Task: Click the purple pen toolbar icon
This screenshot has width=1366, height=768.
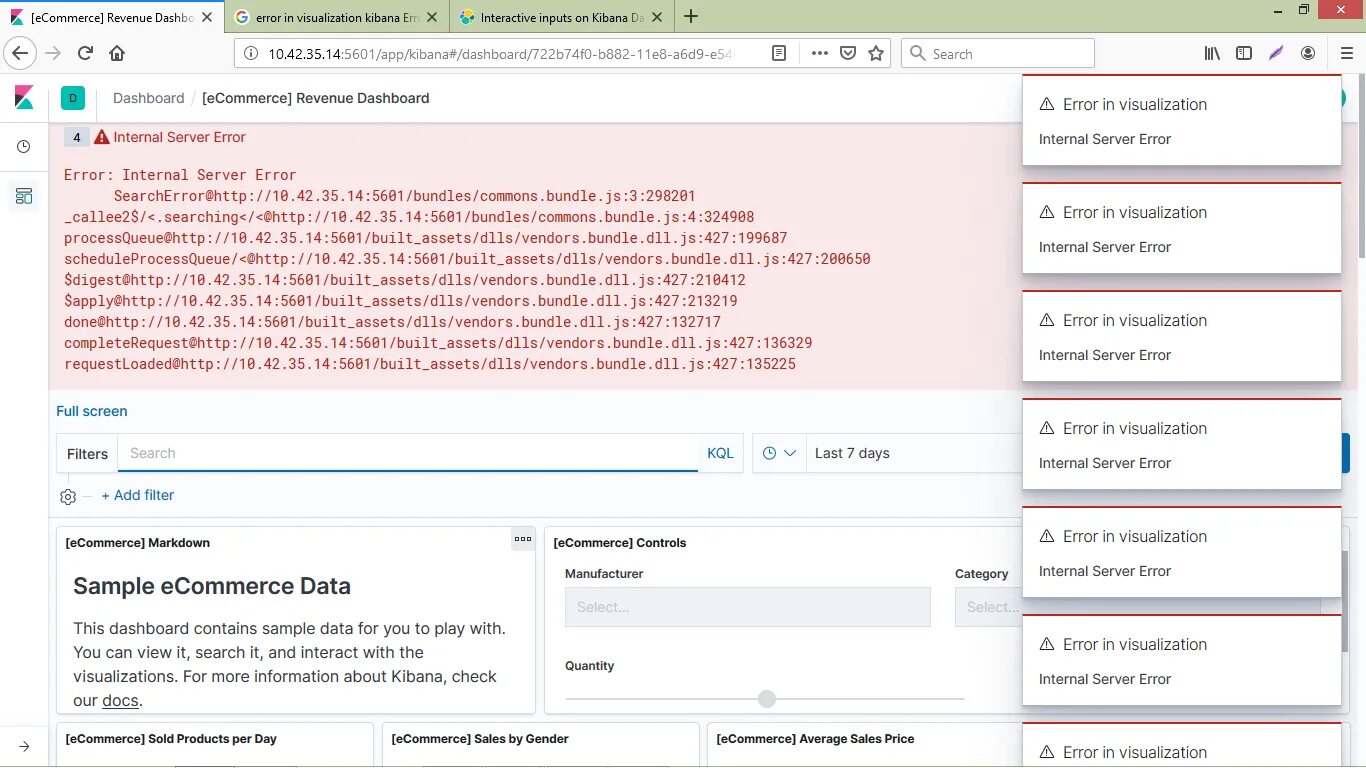Action: [x=1276, y=54]
